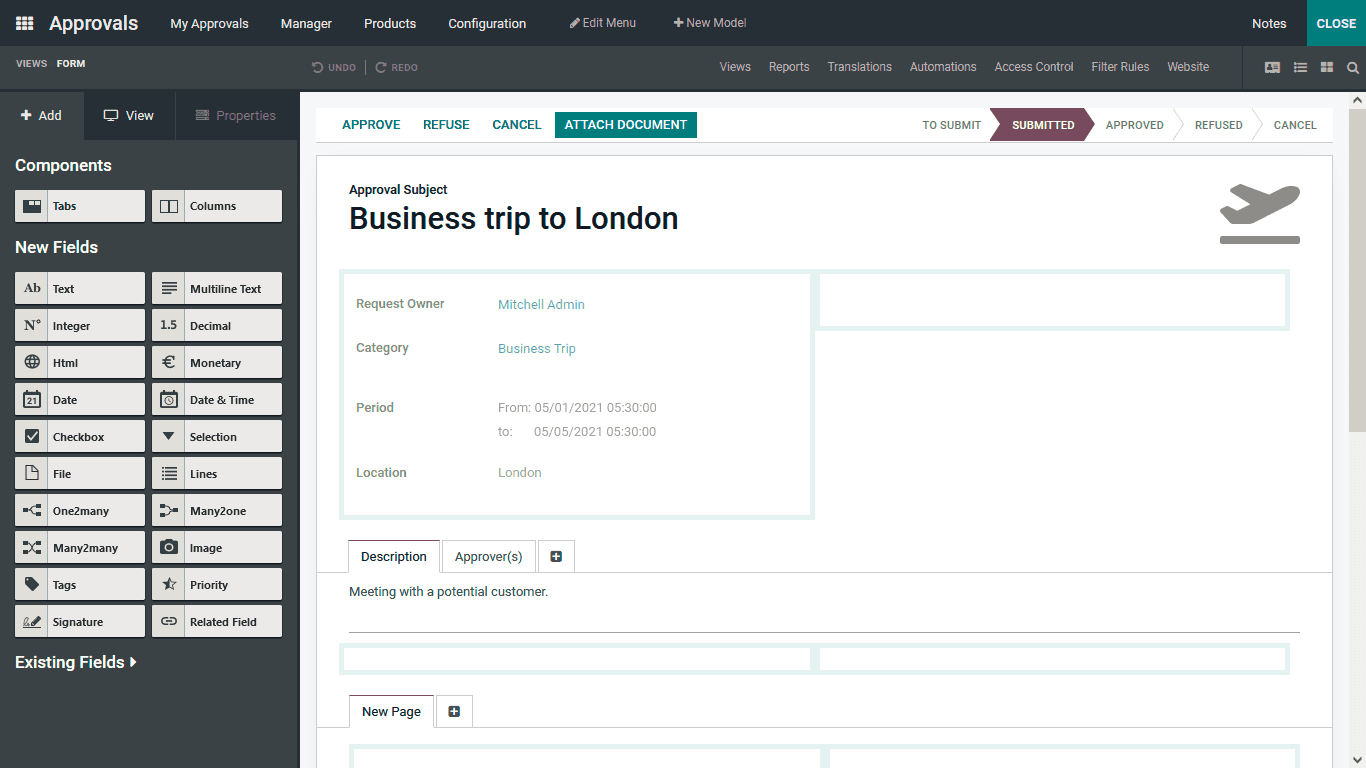Switch to the Approver(s) tab
This screenshot has width=1366, height=768.
(489, 556)
